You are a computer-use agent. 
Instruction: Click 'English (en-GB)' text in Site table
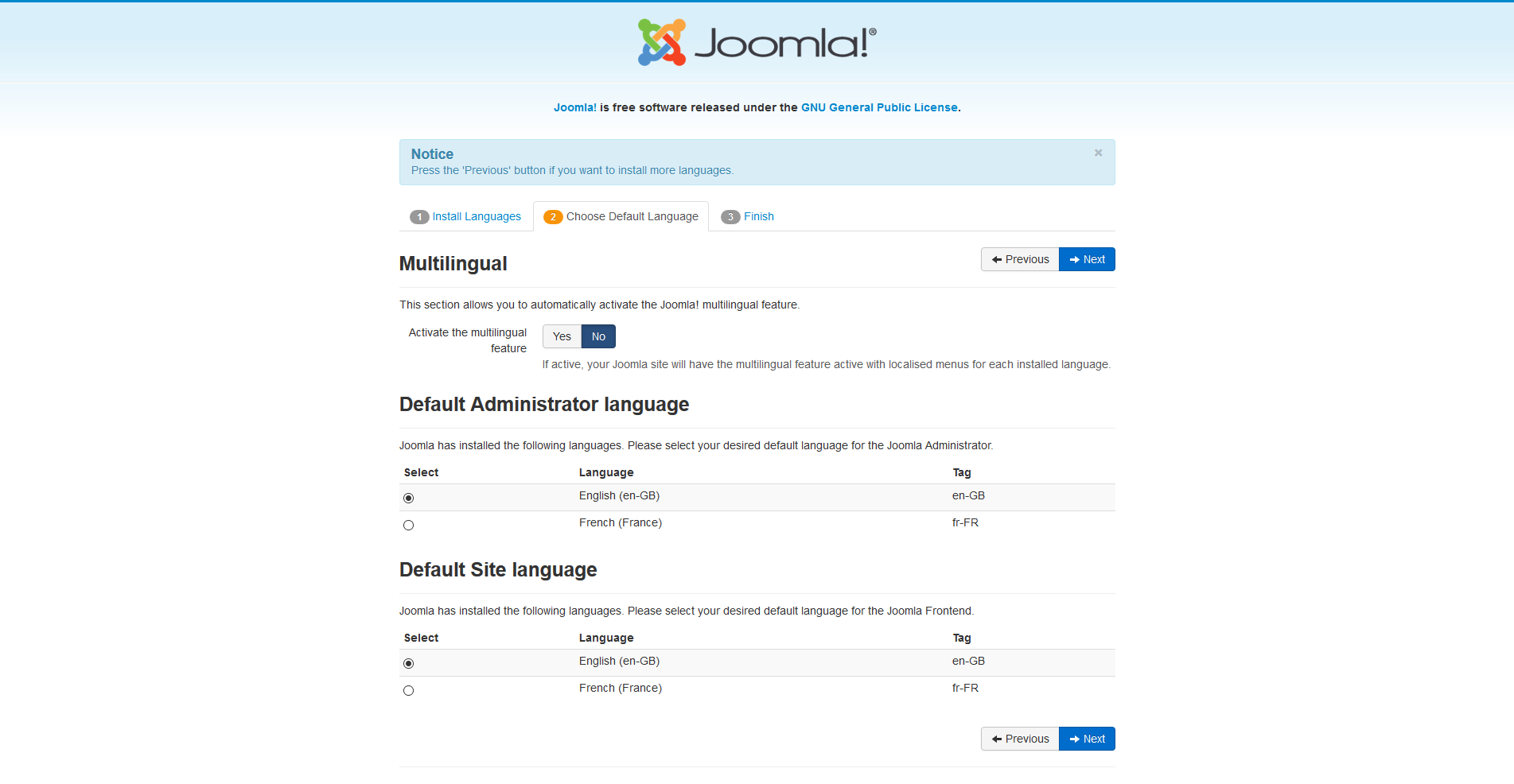click(619, 661)
